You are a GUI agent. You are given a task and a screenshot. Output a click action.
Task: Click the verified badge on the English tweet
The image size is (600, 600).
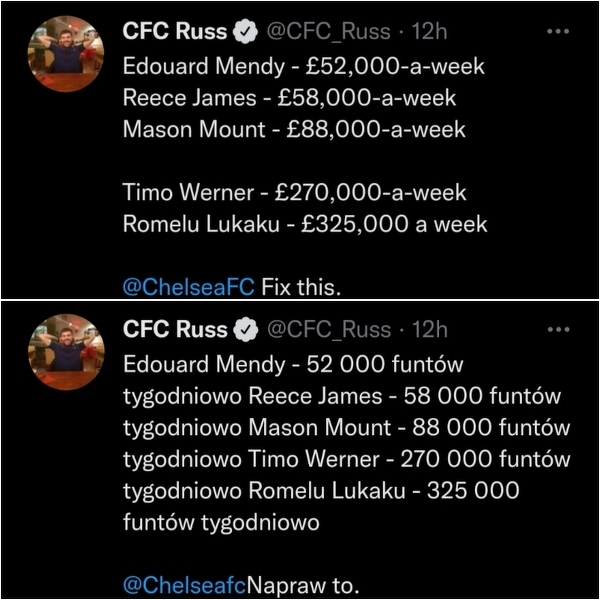[244, 32]
